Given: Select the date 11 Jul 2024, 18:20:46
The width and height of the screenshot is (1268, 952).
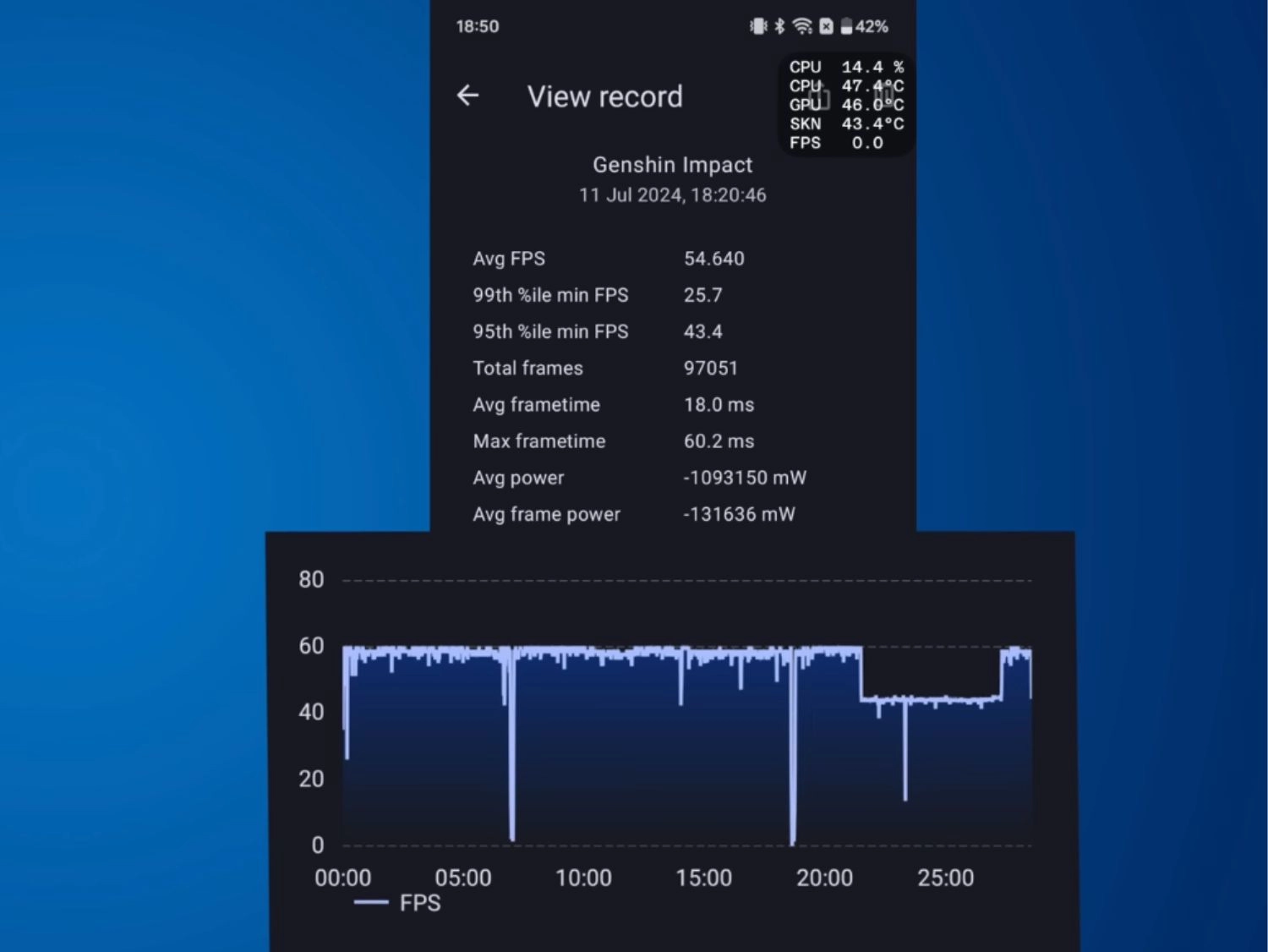Looking at the screenshot, I should coord(672,195).
